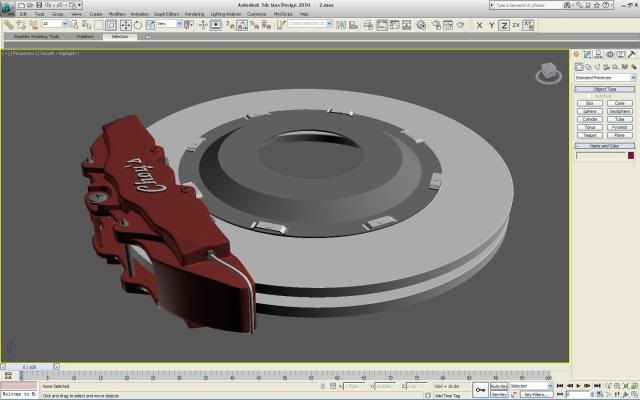Open Key Filters dialog

(x=537, y=395)
